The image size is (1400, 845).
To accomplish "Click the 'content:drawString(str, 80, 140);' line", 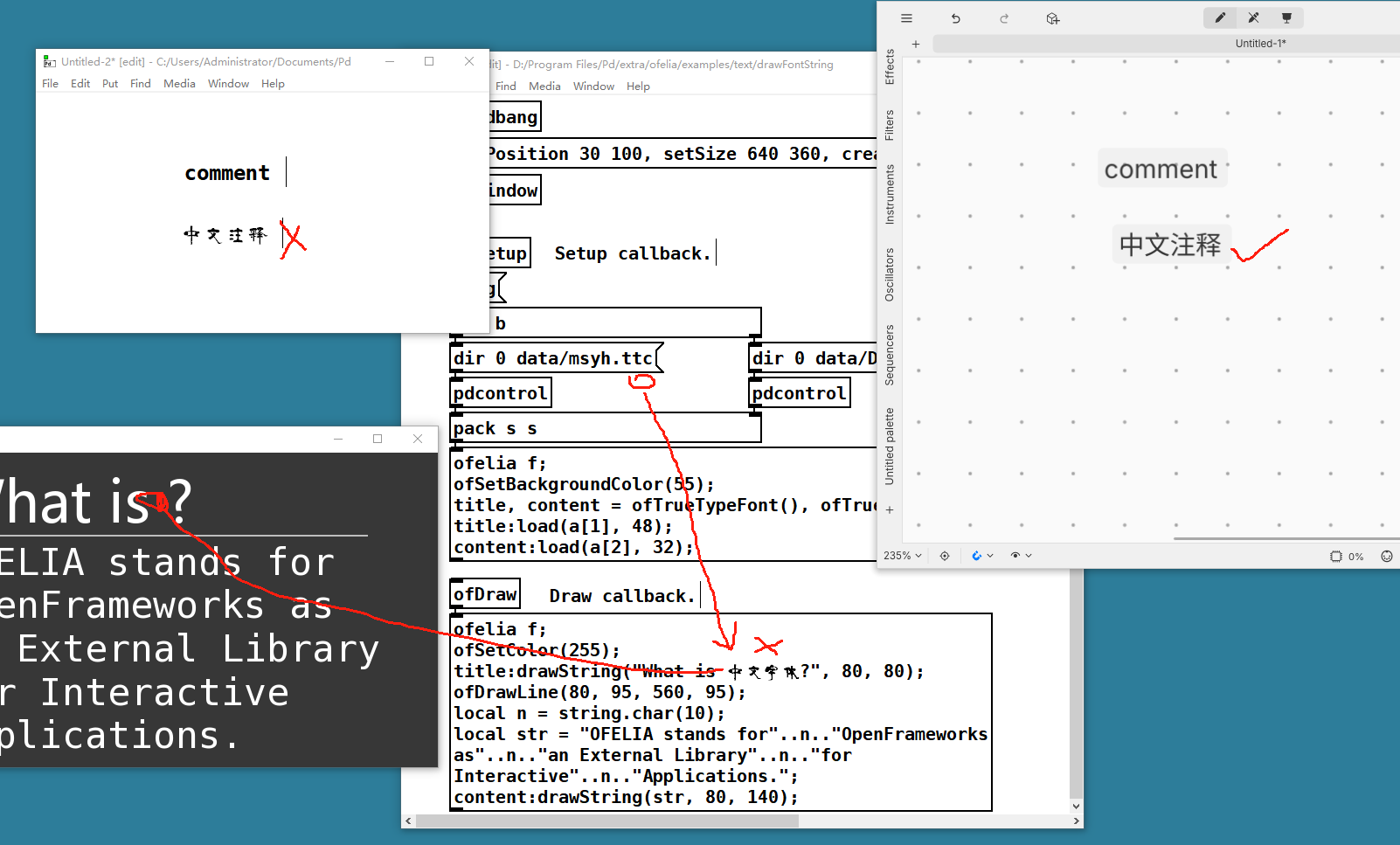I will coord(626,797).
